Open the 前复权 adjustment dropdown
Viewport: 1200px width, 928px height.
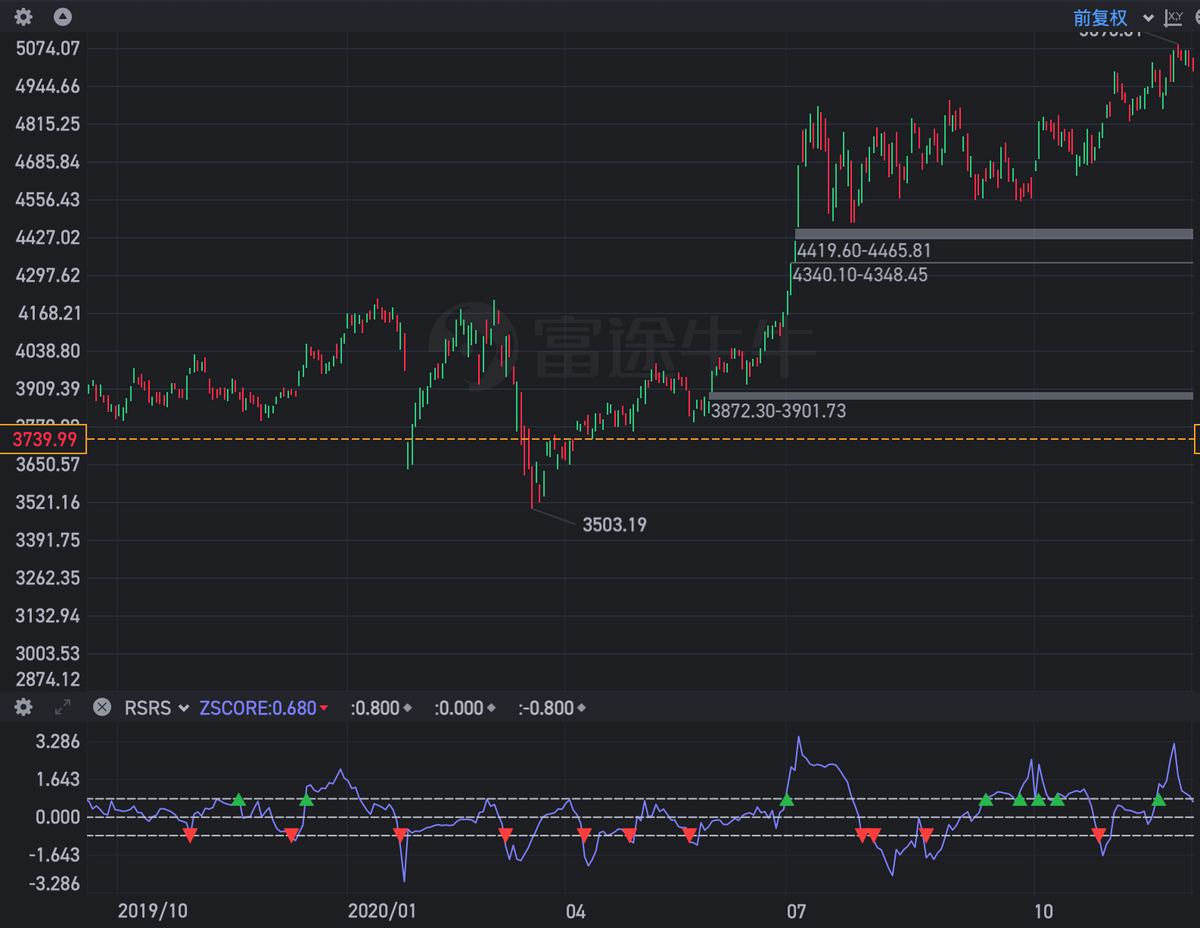point(1112,18)
